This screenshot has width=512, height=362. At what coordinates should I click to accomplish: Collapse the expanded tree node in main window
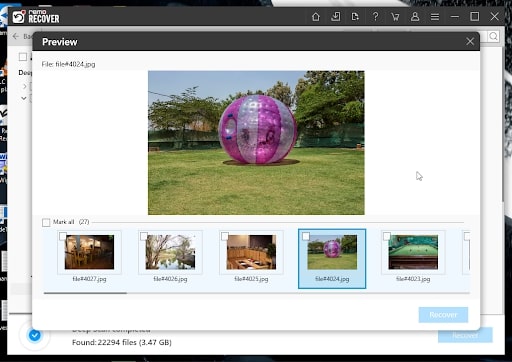click(24, 98)
